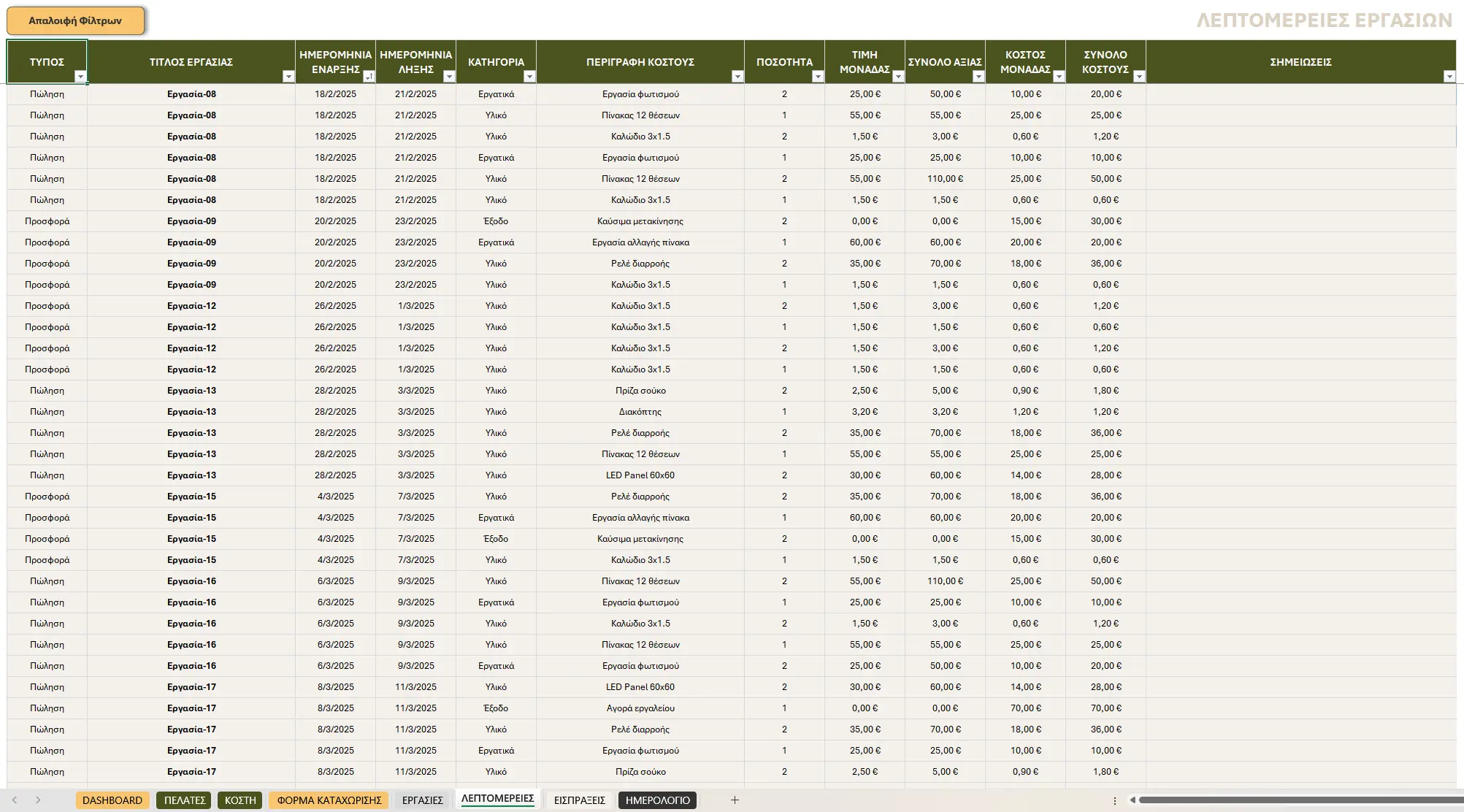Switch to the ΕΙΣΠΡΑΞΕΙΣ sheet tab
Image resolution: width=1464 pixels, height=812 pixels.
(579, 800)
